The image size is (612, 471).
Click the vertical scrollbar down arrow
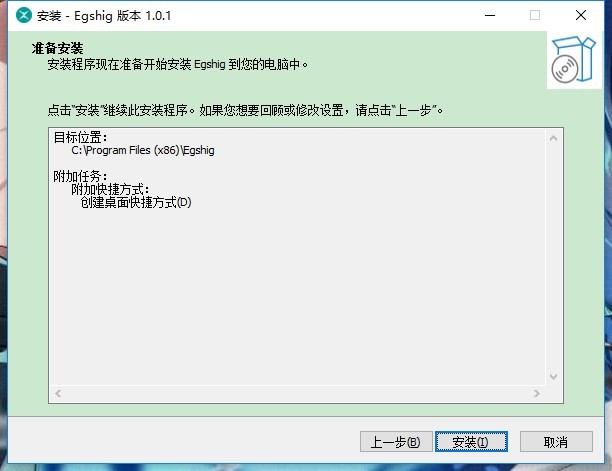tap(553, 377)
